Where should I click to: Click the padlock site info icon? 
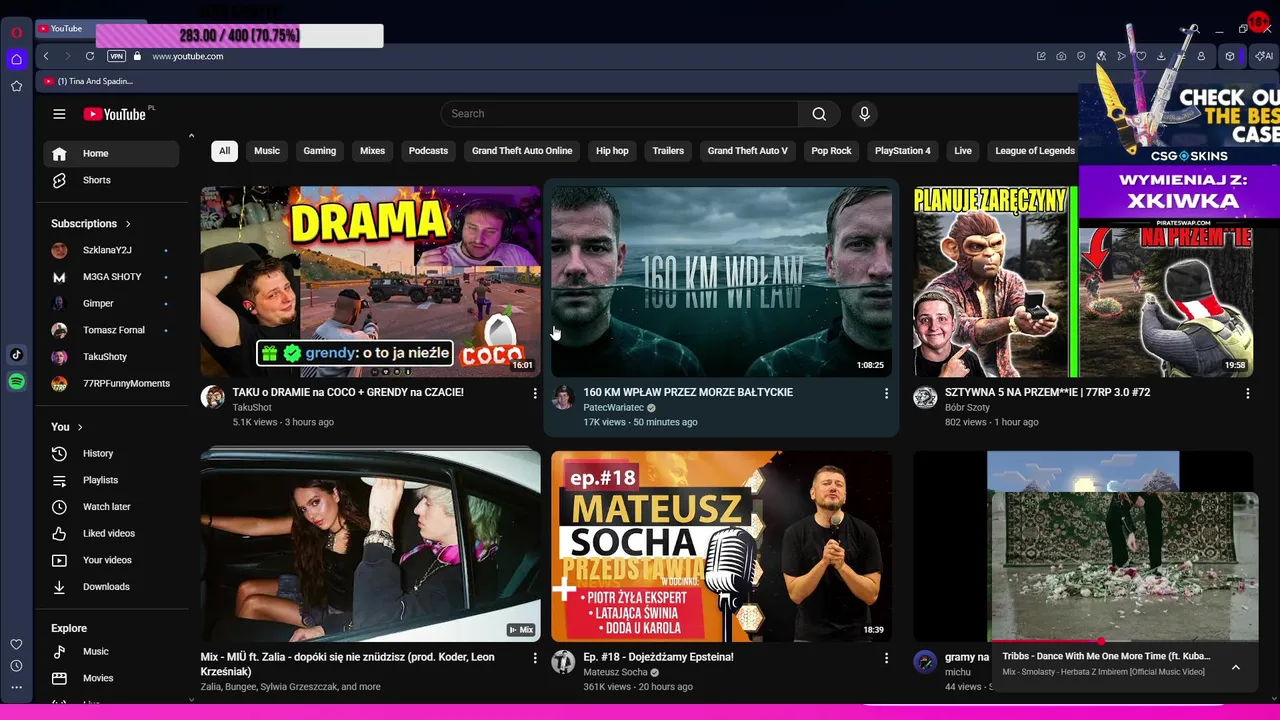(x=137, y=56)
